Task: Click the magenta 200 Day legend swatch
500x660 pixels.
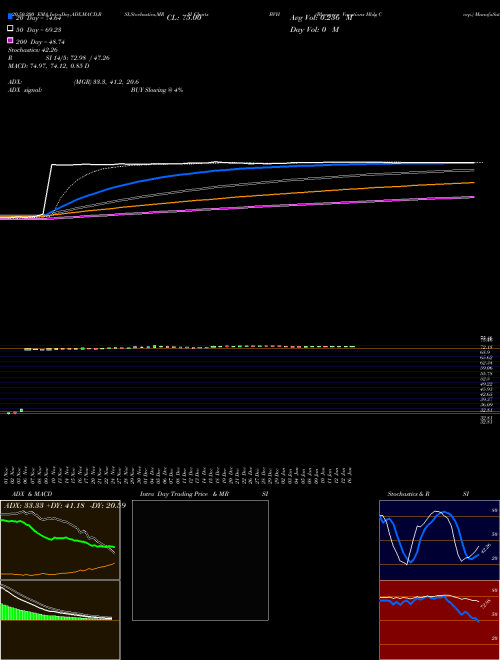Action: tap(10, 40)
